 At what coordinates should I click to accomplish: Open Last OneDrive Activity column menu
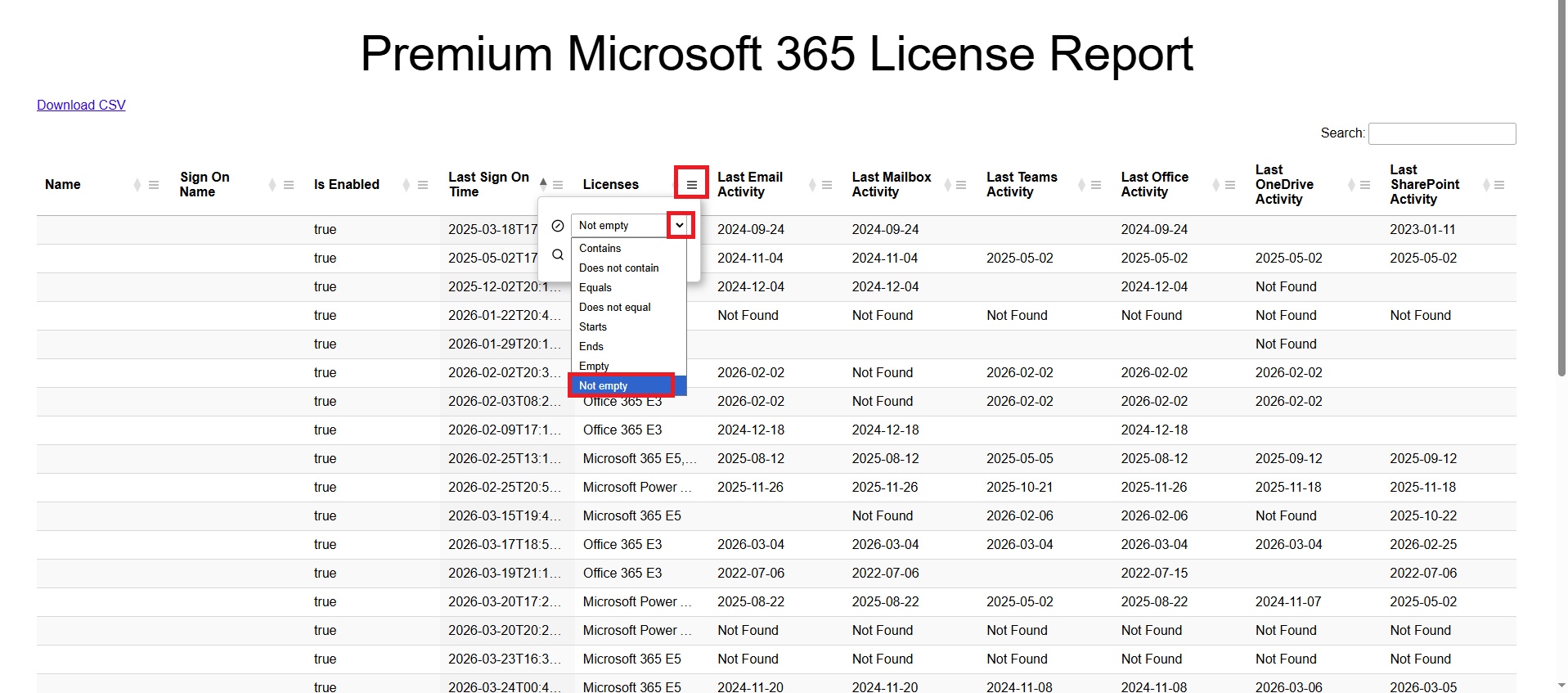[1365, 185]
